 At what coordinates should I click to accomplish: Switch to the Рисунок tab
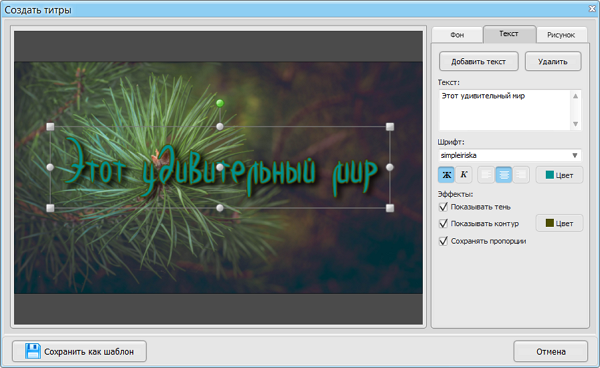(x=561, y=35)
